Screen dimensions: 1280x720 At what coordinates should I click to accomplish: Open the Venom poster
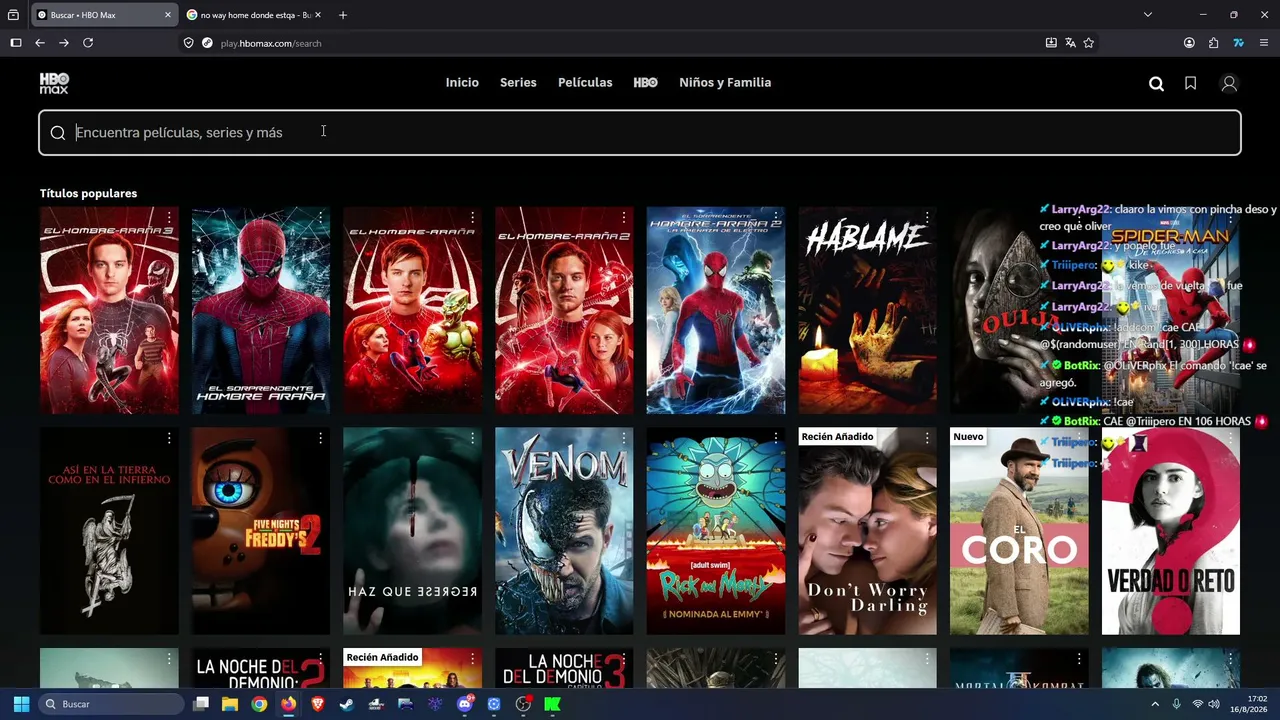click(564, 531)
